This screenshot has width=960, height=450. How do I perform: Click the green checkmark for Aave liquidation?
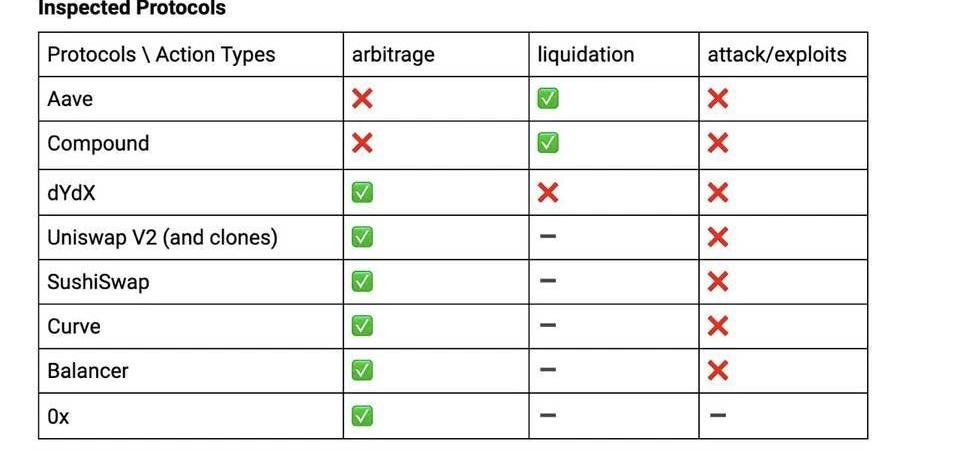pos(547,99)
